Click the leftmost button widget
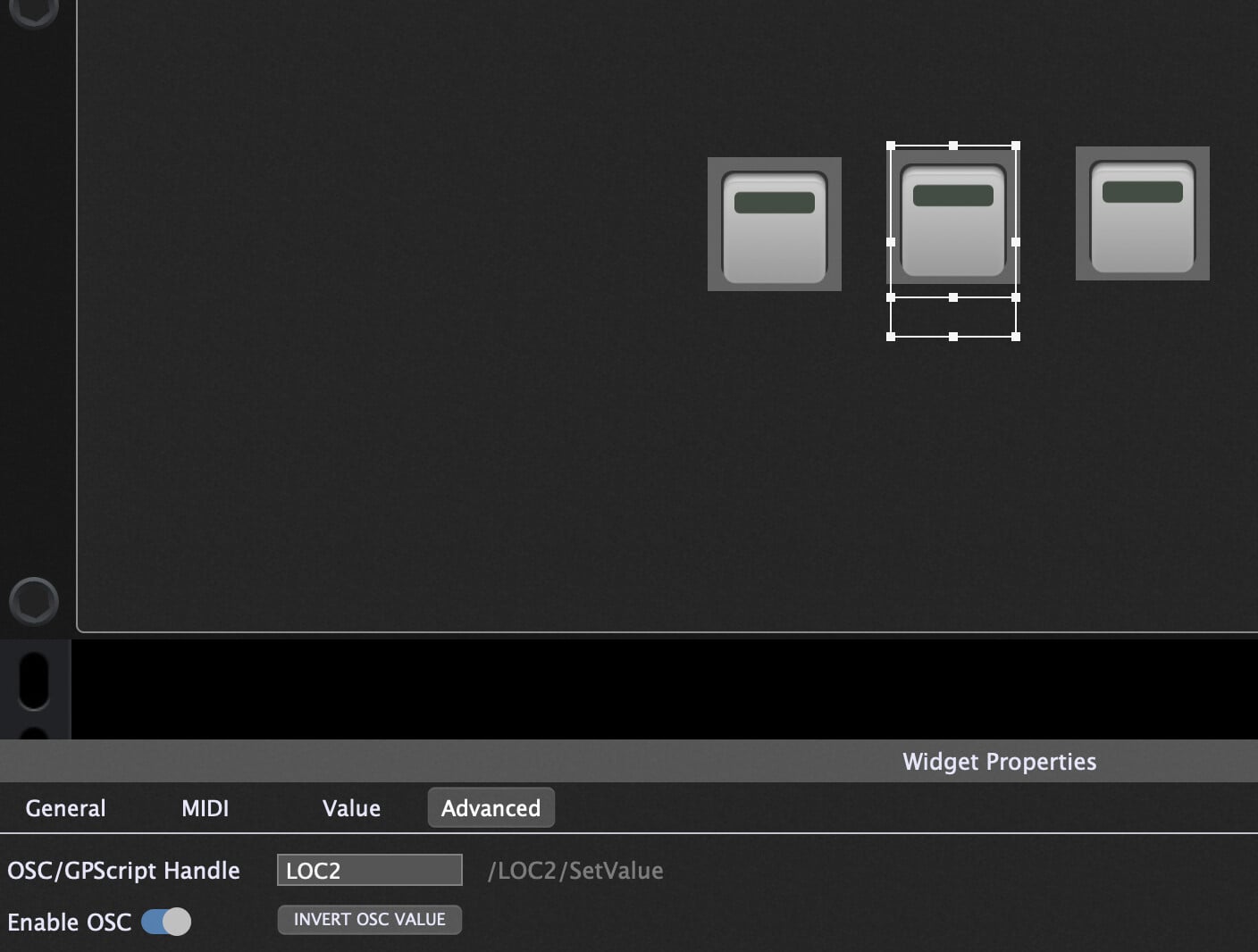1258x952 pixels. [774, 224]
